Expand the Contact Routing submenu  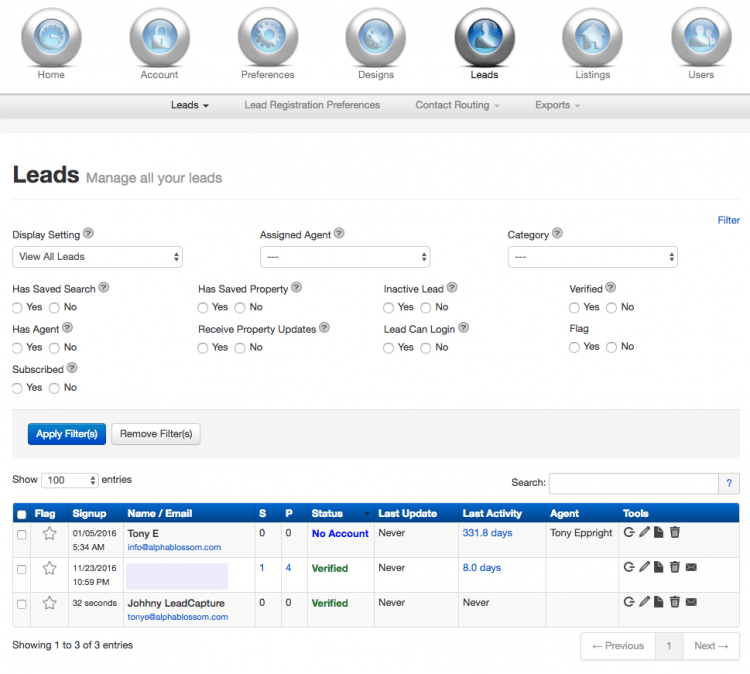click(x=457, y=105)
